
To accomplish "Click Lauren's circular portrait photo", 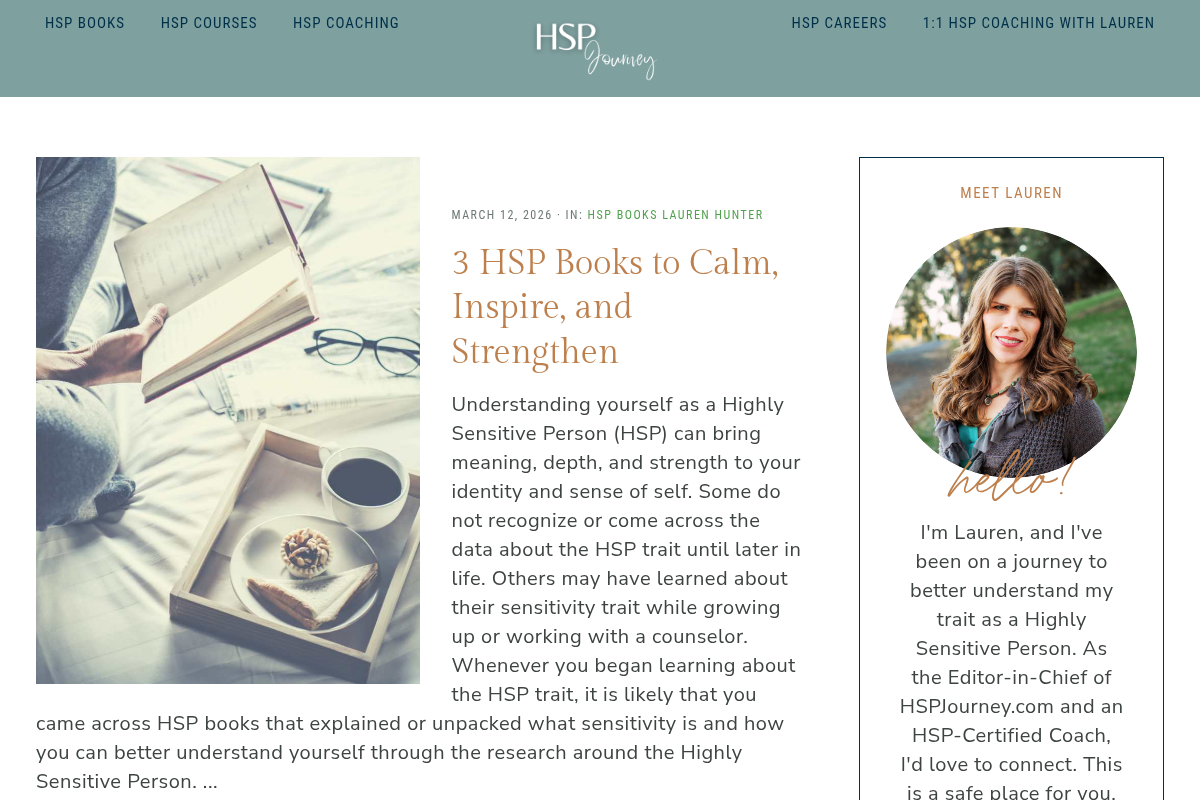I will 1011,352.
